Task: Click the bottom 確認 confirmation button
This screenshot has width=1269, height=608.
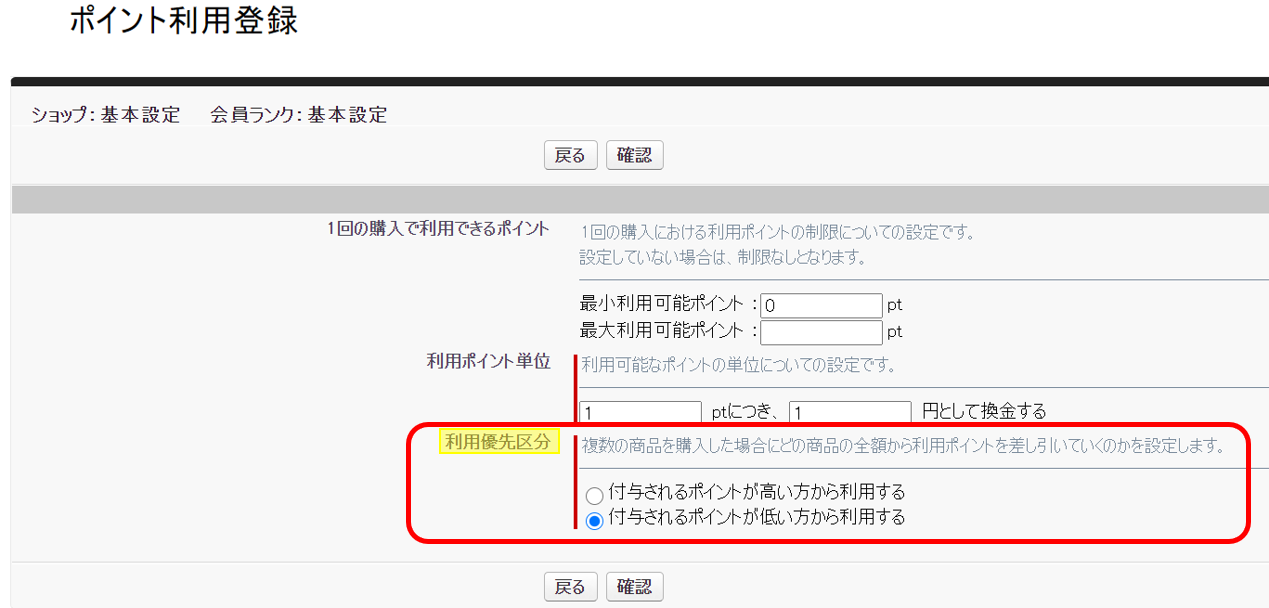Action: [634, 587]
